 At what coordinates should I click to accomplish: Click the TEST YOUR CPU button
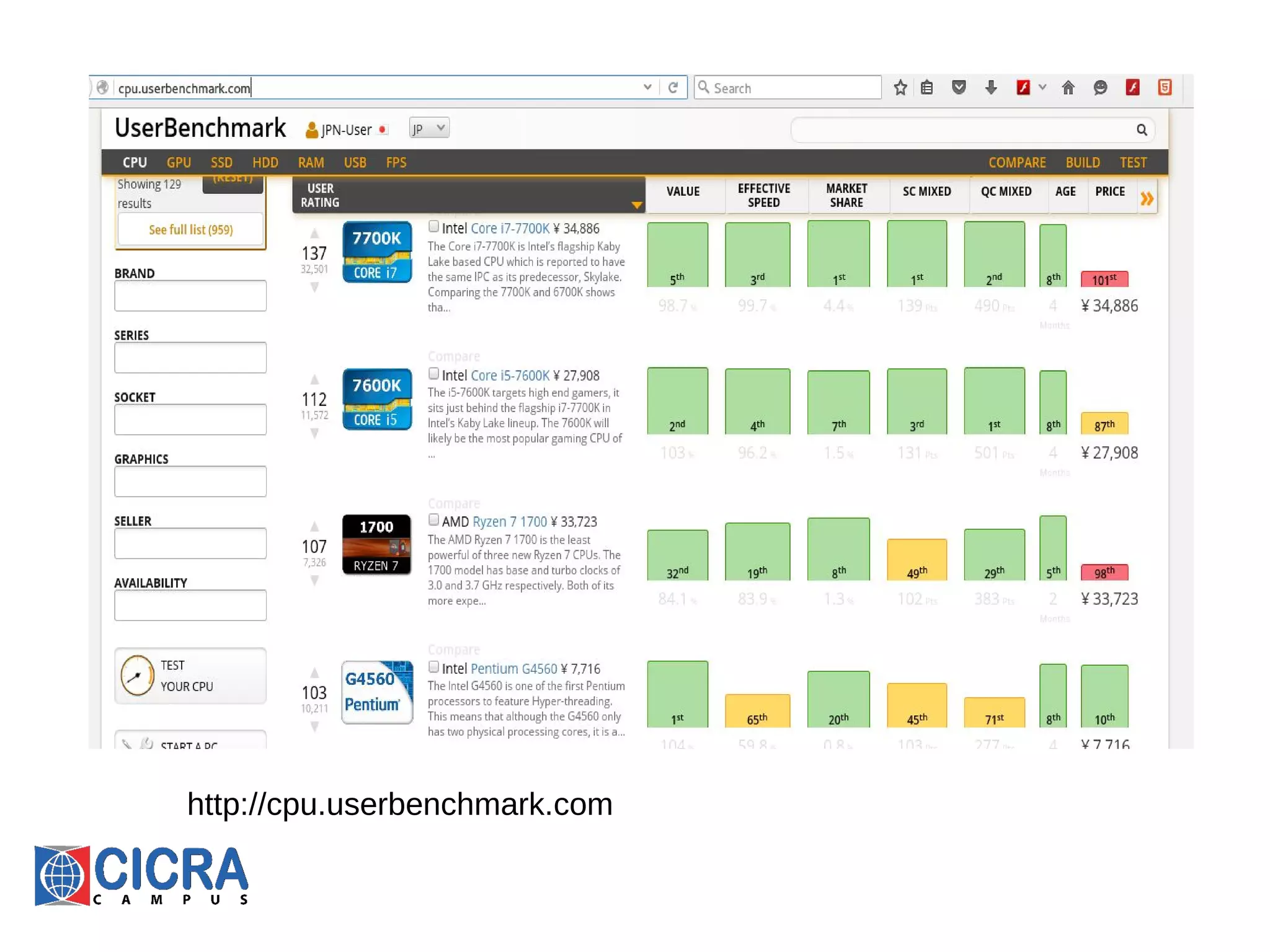190,676
